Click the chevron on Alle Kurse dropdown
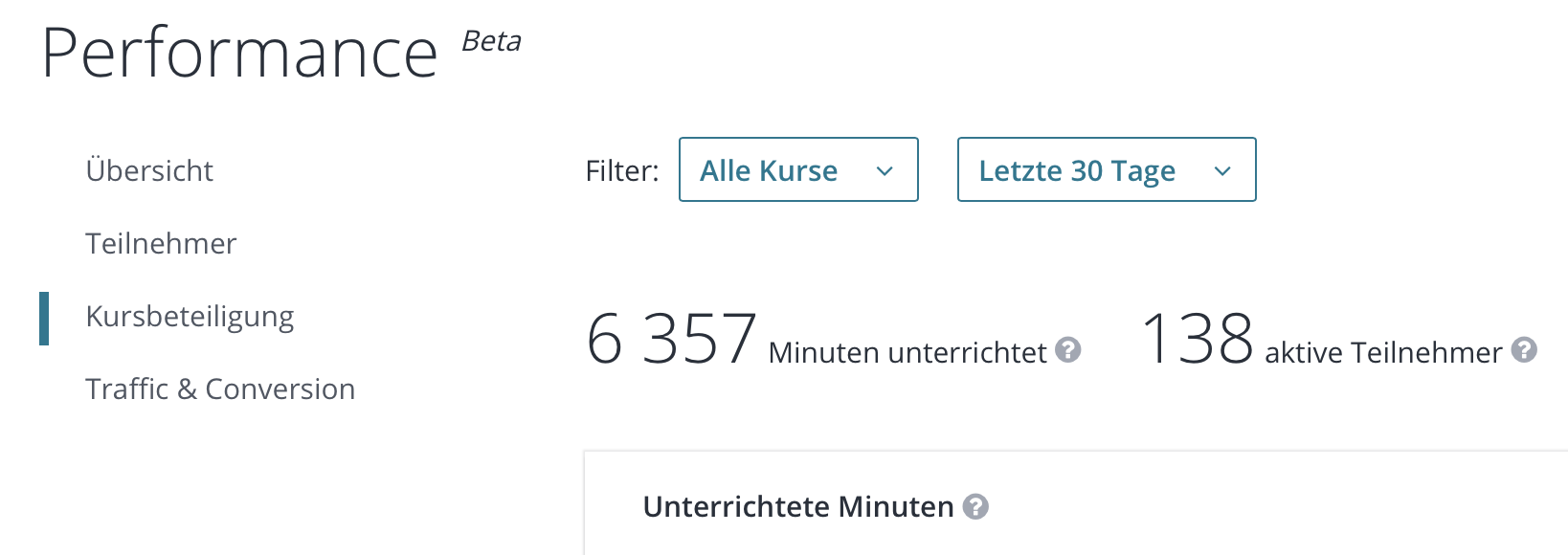 pyautogui.click(x=884, y=171)
